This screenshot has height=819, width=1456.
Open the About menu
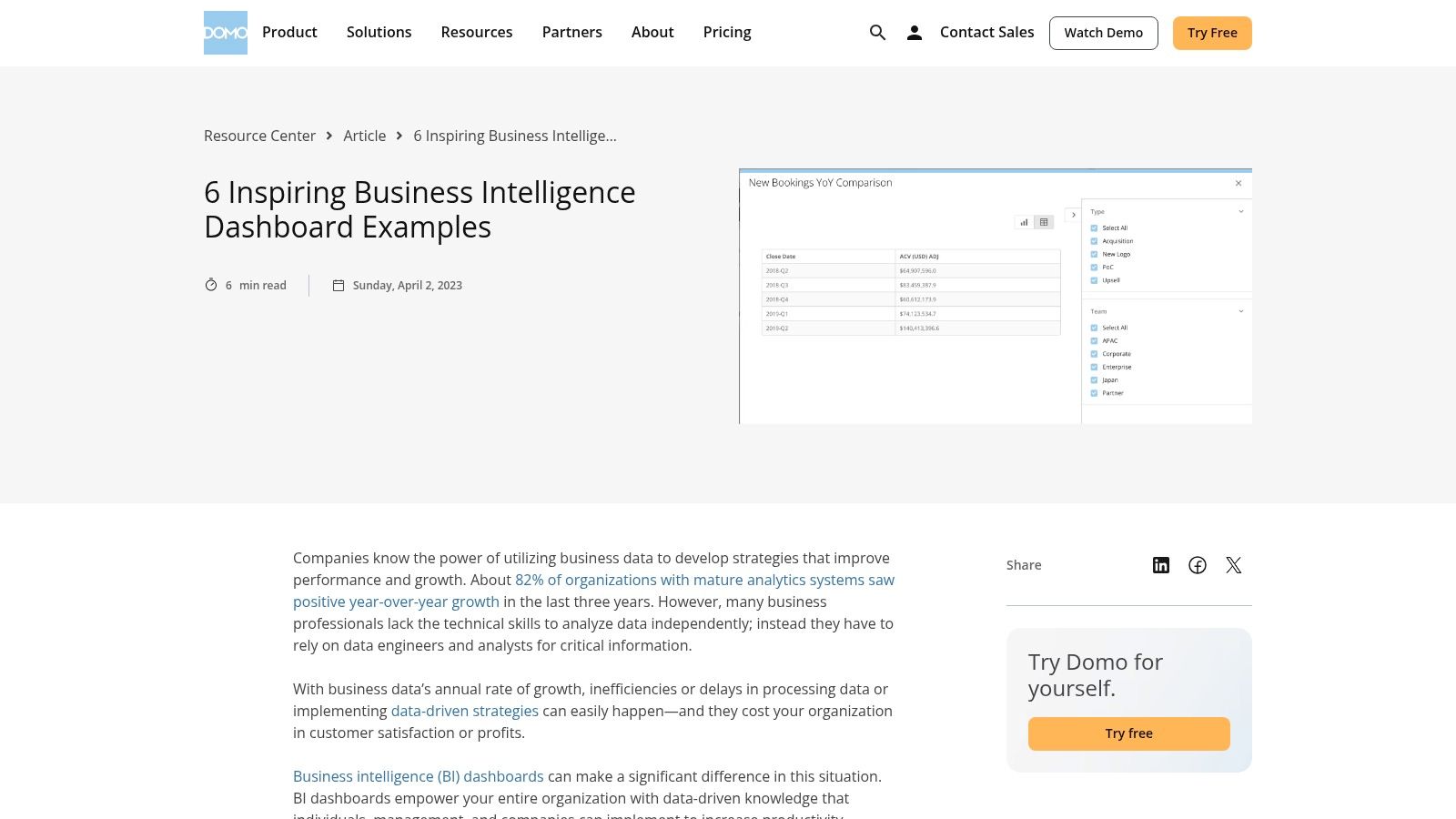coord(652,32)
